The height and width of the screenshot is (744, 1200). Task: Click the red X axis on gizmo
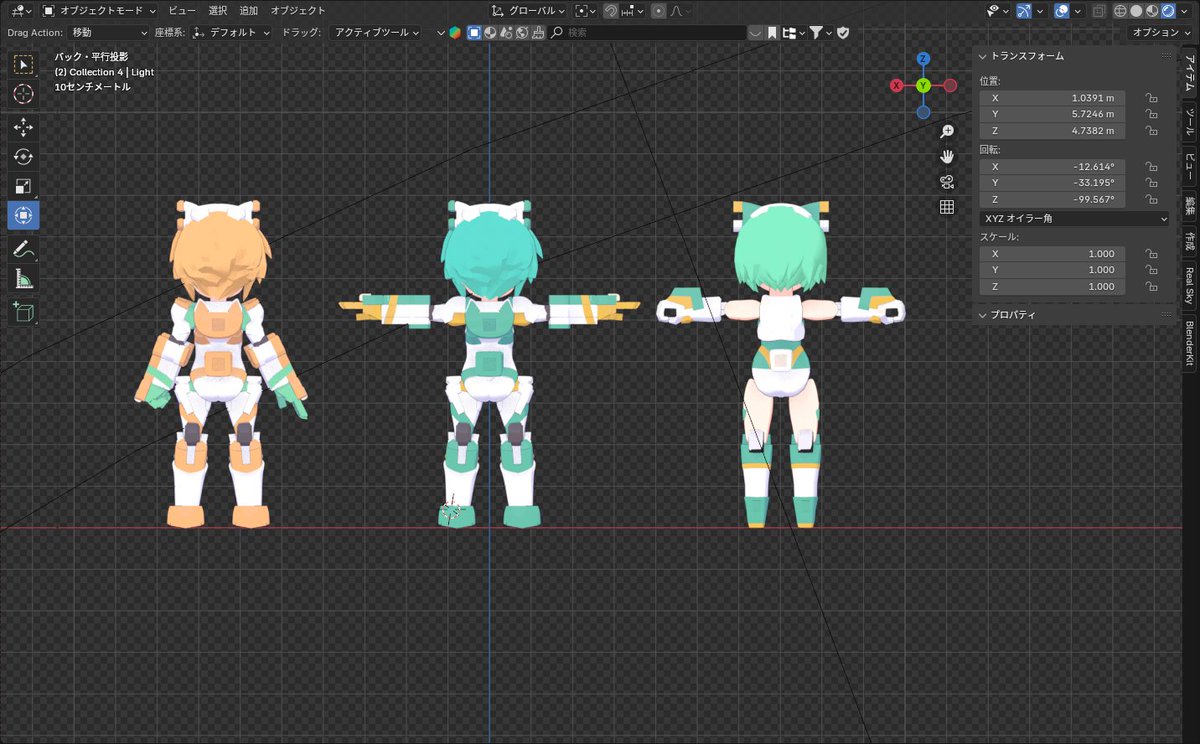[x=896, y=86]
